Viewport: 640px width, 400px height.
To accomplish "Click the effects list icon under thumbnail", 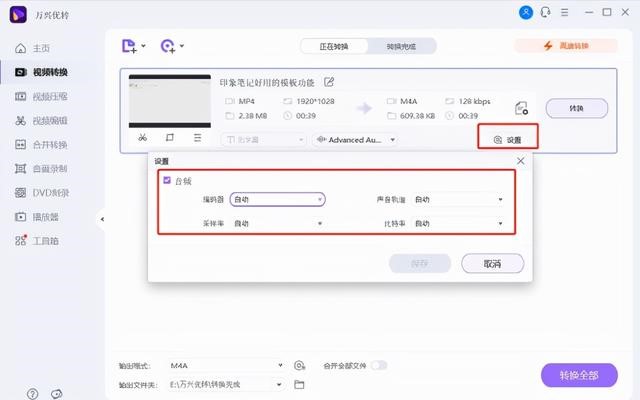I will [x=198, y=138].
